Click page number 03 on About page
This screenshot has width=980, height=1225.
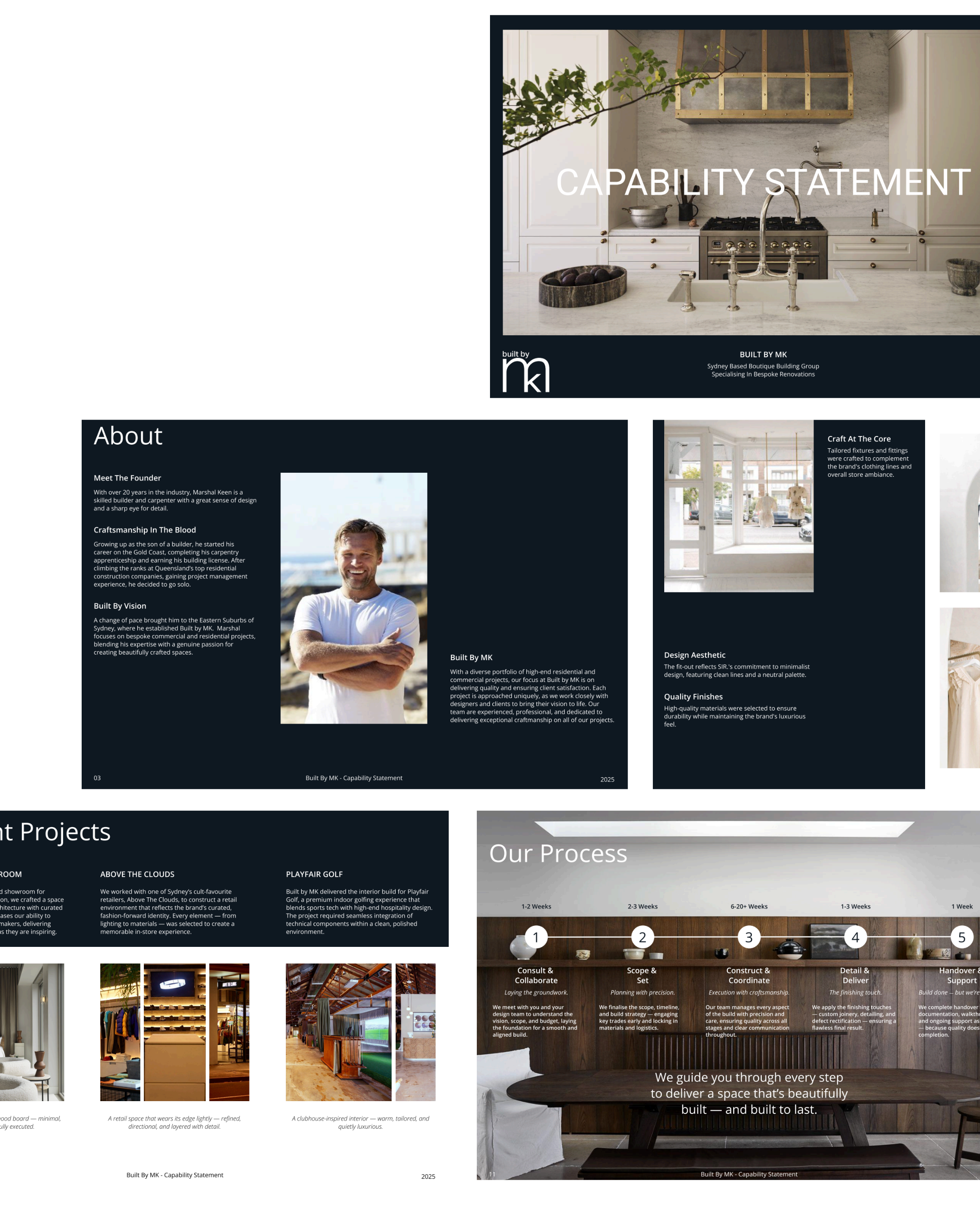point(97,778)
